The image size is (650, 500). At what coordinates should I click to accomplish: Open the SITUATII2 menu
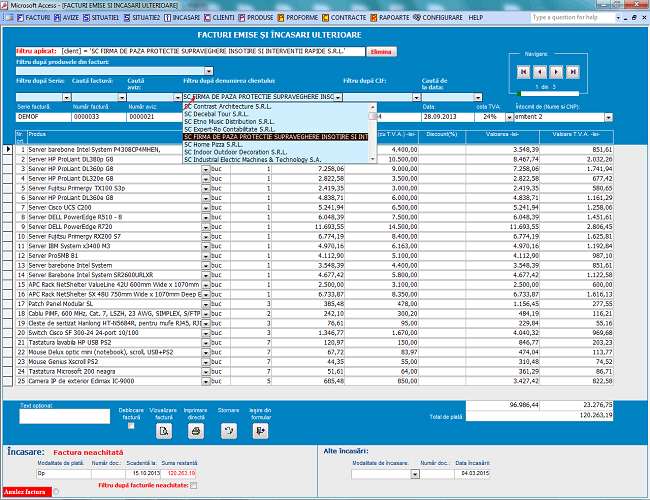[142, 18]
